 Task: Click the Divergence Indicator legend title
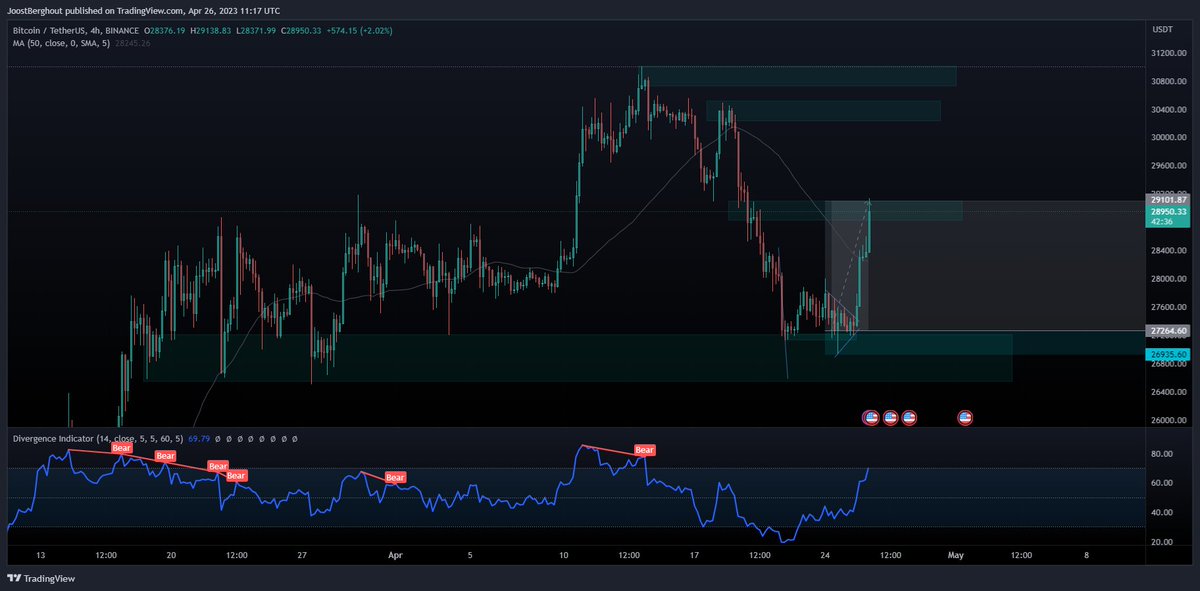tap(98, 438)
